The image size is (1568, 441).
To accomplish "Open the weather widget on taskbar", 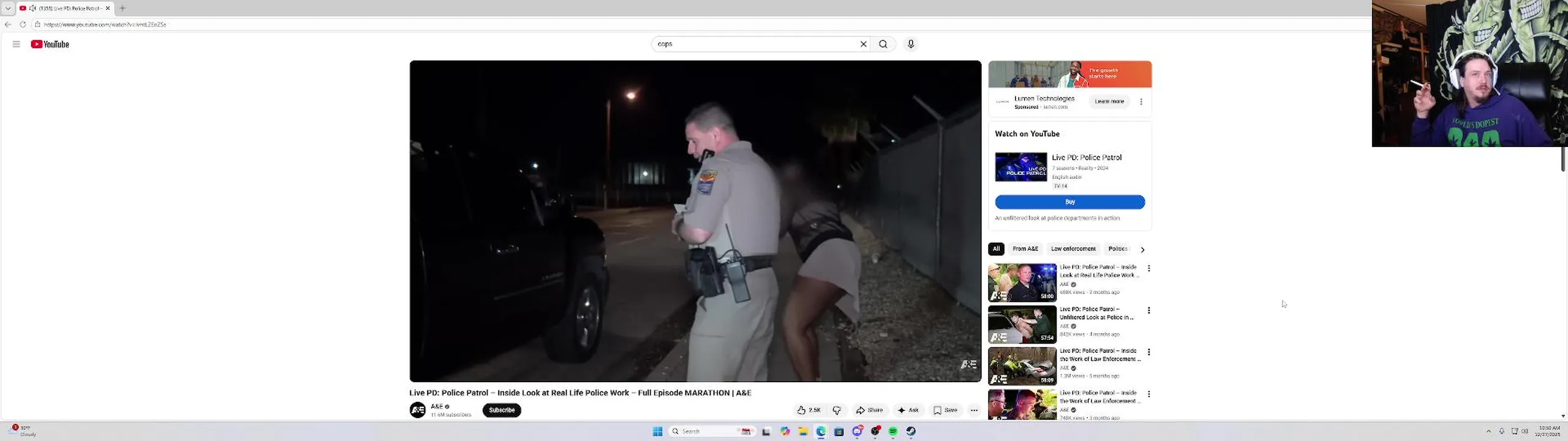I will (23, 431).
